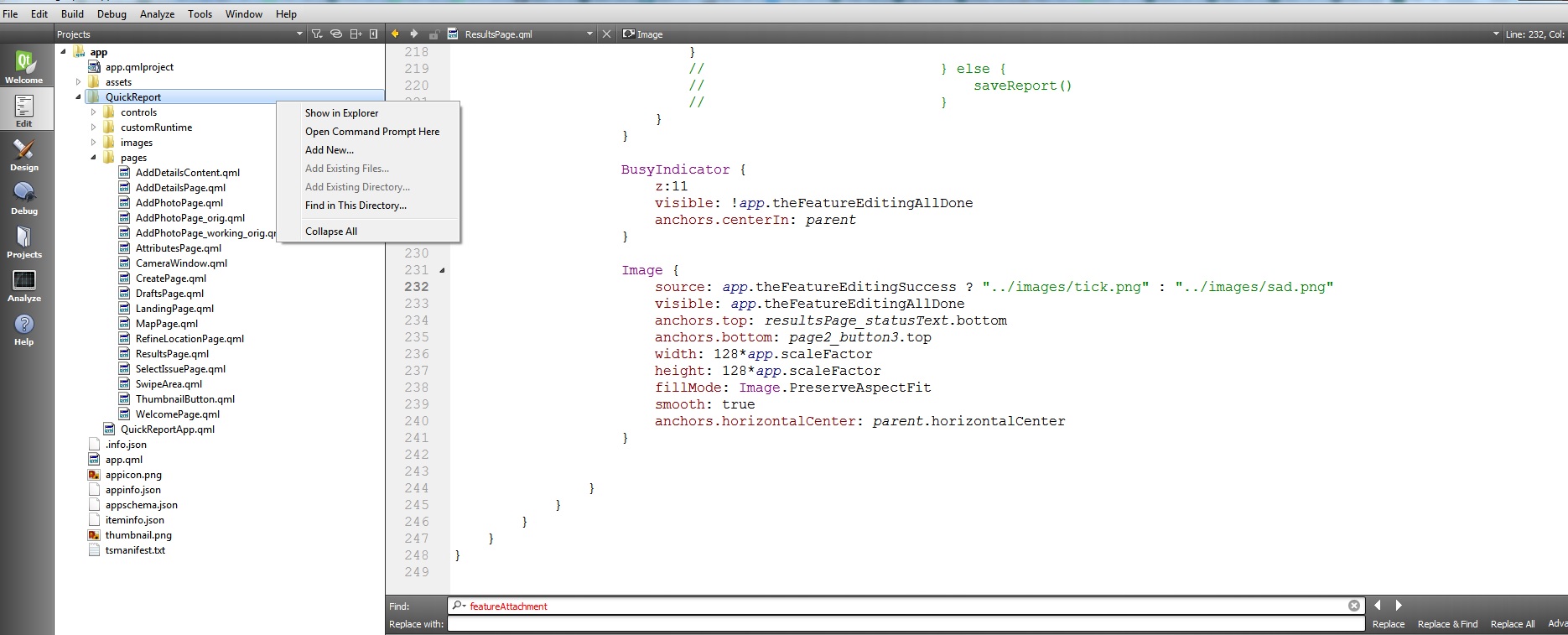Viewport: 1568px width, 635px height.
Task: Expand the images folder
Action: pyautogui.click(x=93, y=143)
